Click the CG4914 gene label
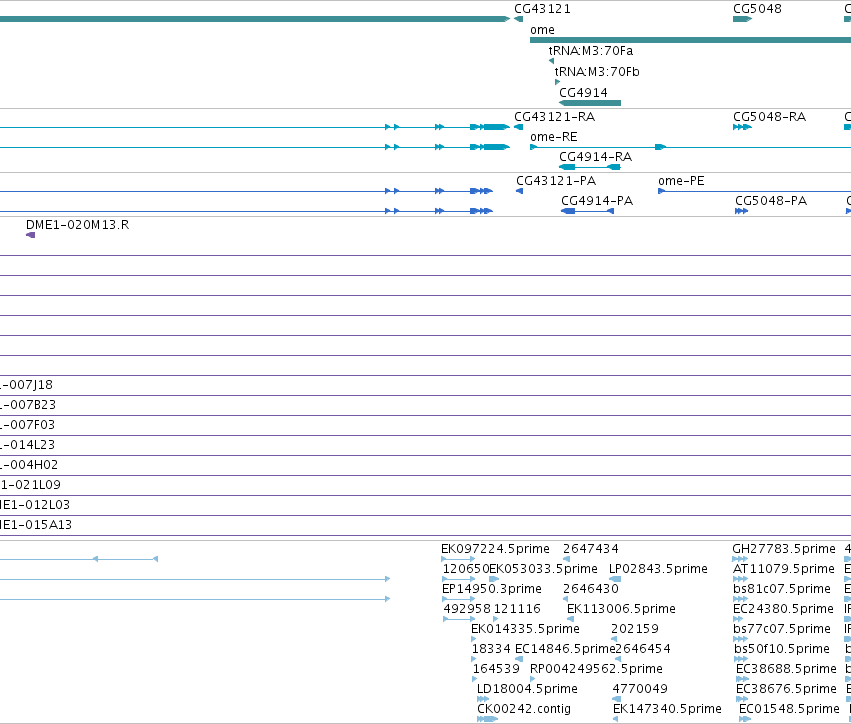Screen dimensions: 851x724 [583, 93]
